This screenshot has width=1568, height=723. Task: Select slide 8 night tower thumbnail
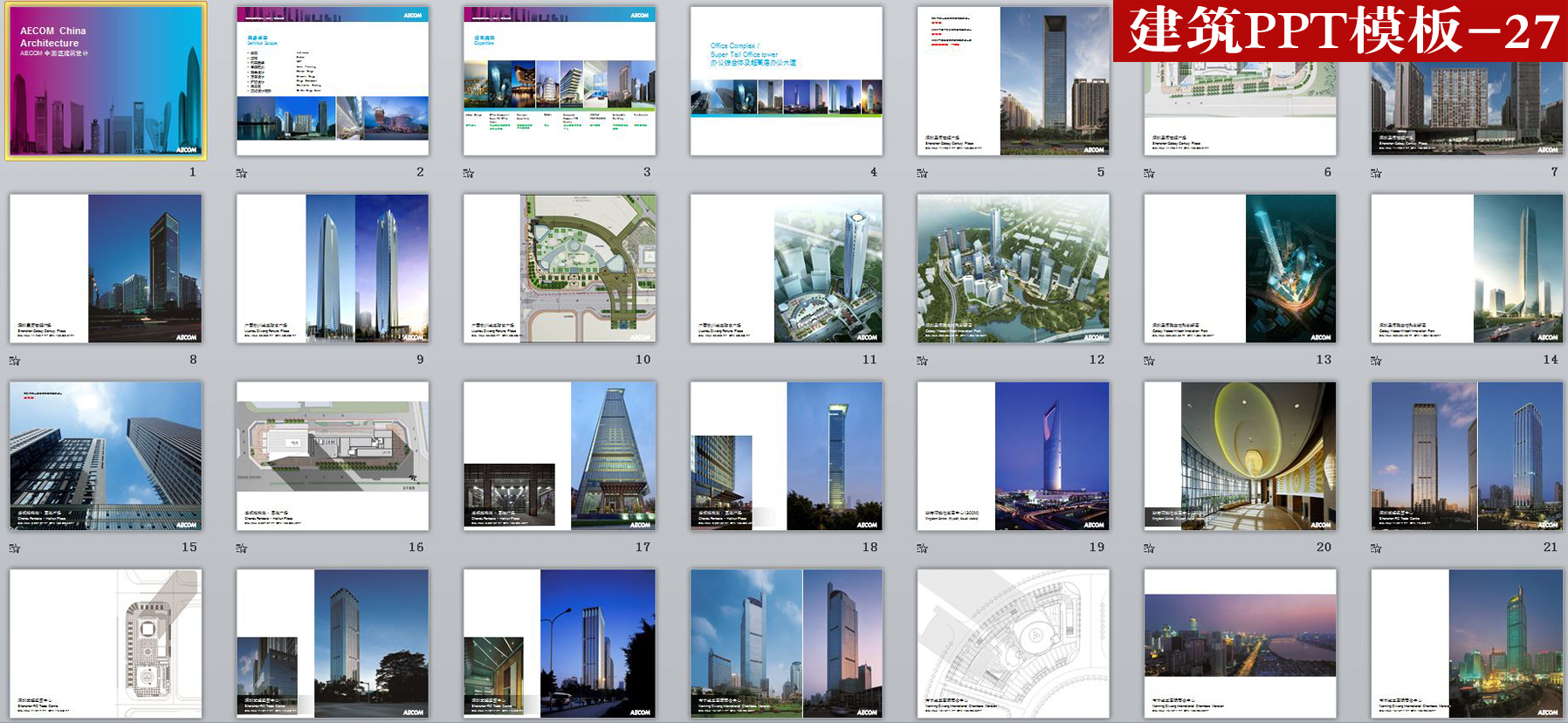106,269
